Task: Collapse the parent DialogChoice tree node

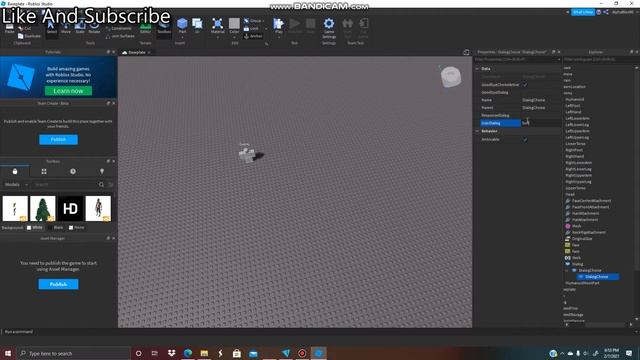Action: tap(567, 270)
